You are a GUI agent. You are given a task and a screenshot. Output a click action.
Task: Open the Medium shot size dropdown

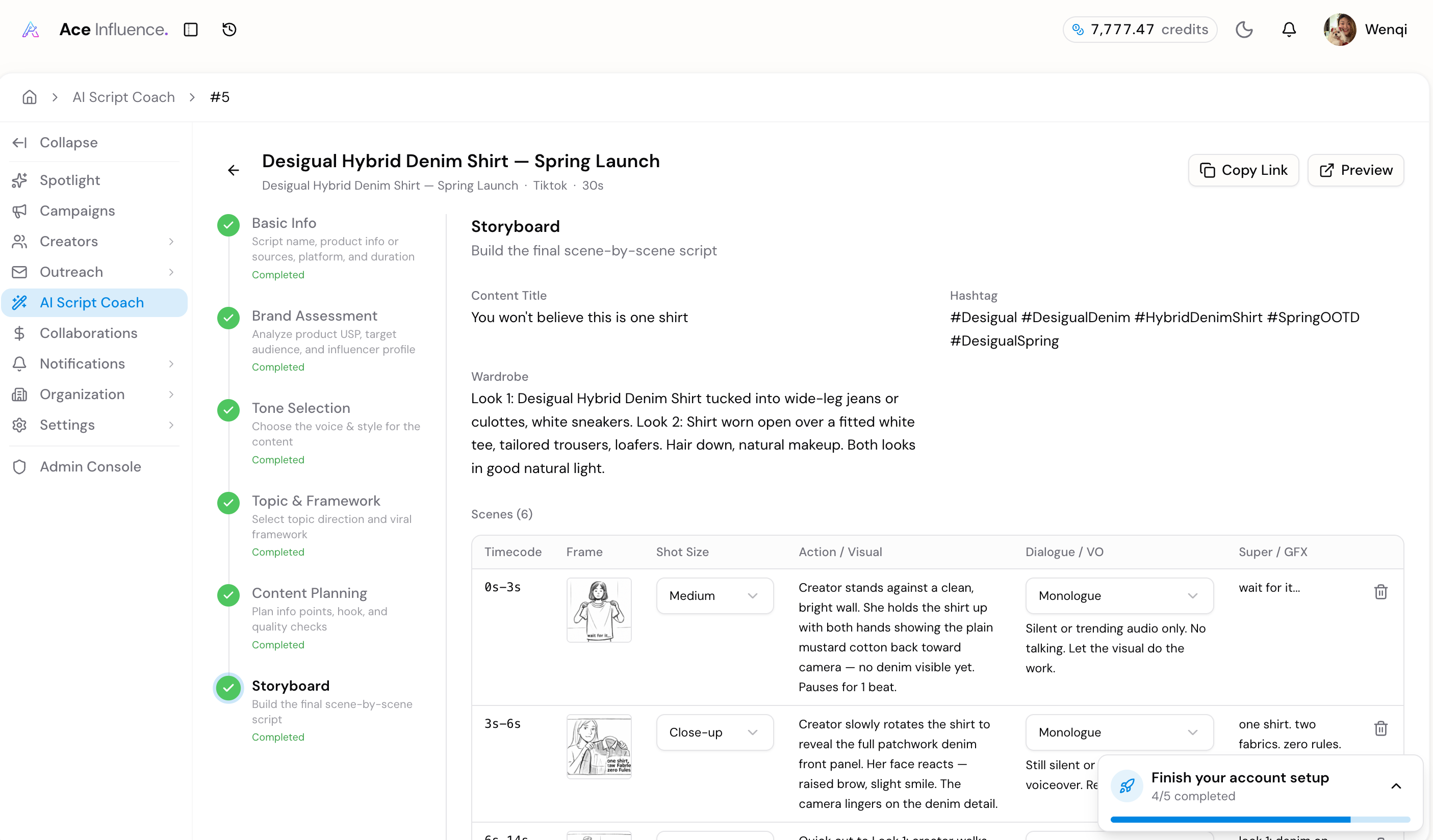click(x=714, y=596)
